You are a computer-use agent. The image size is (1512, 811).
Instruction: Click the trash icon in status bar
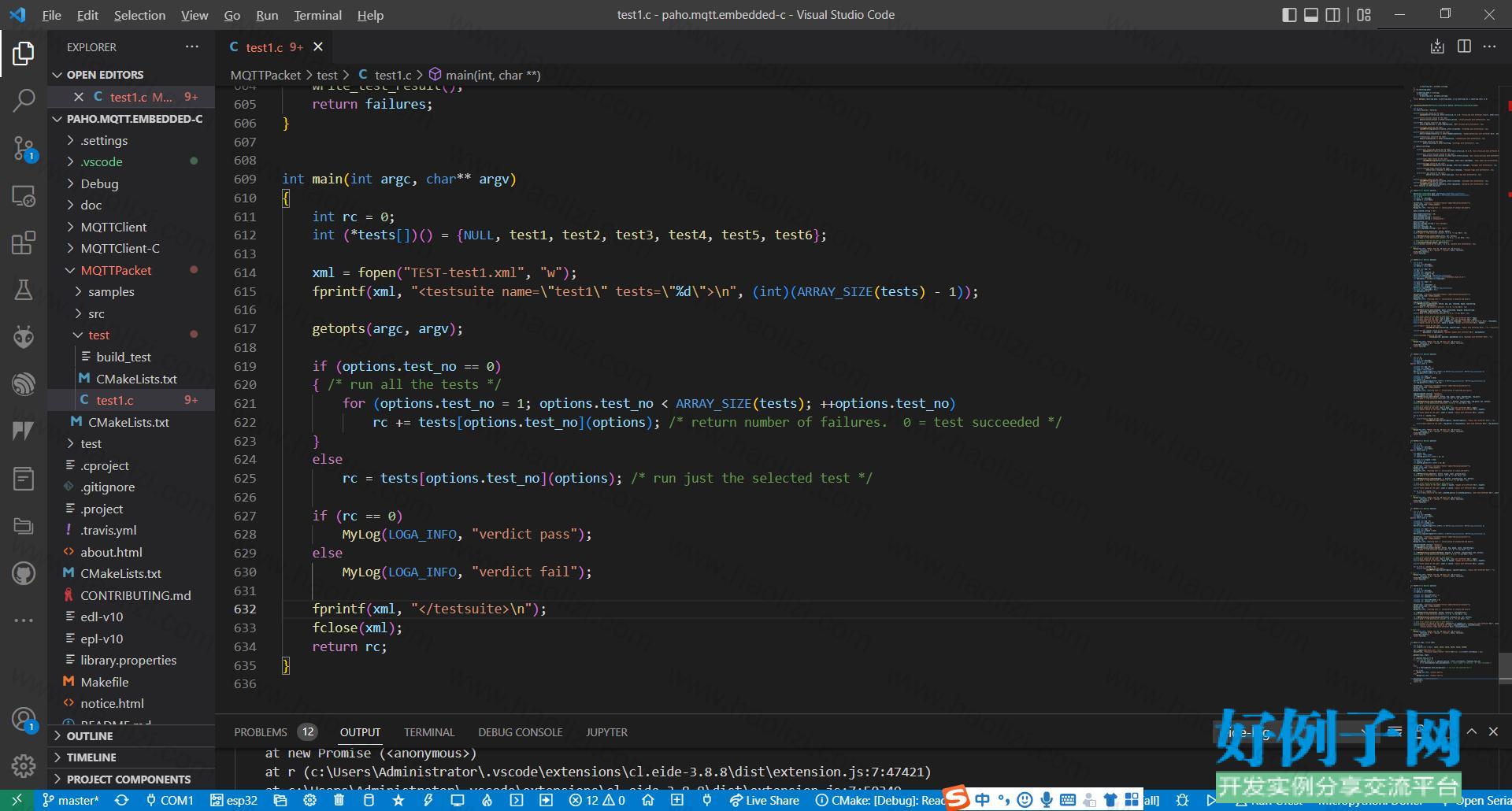click(339, 800)
